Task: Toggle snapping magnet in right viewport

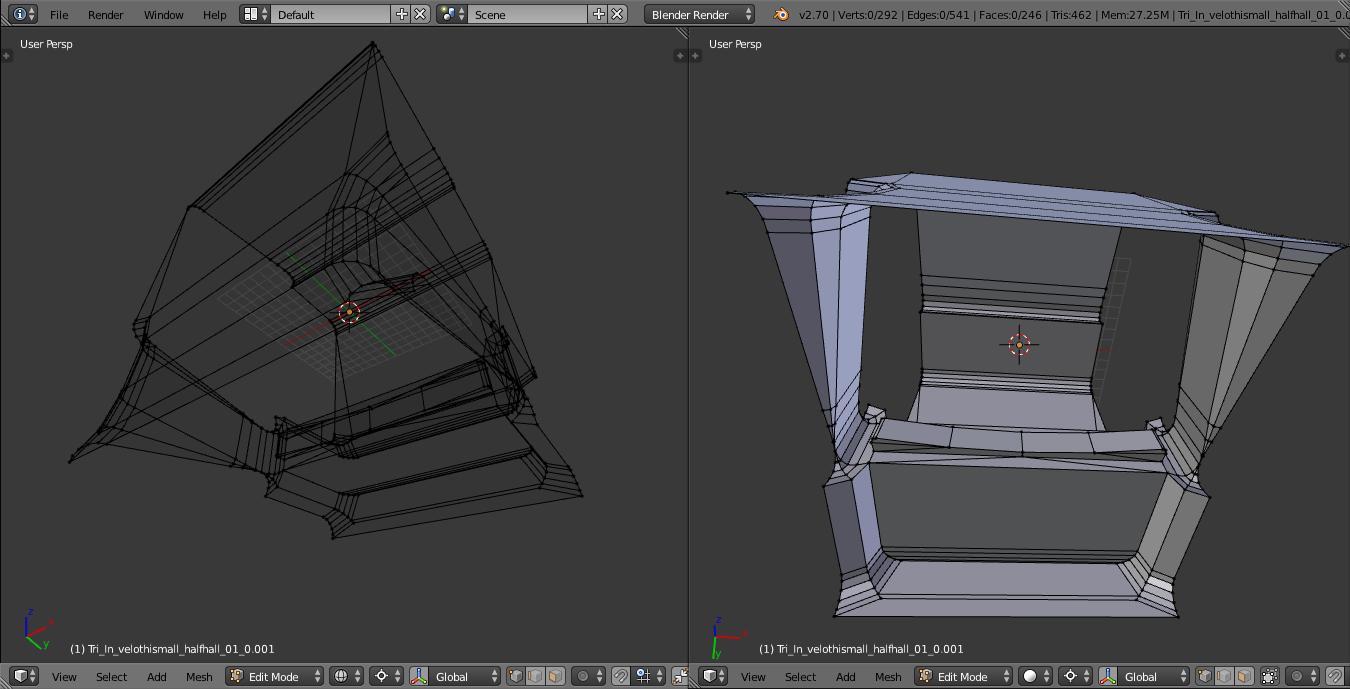Action: 1334,676
